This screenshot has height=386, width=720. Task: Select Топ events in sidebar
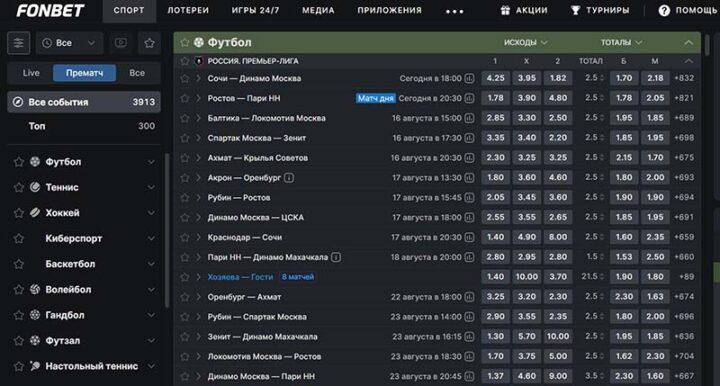click(x=84, y=126)
